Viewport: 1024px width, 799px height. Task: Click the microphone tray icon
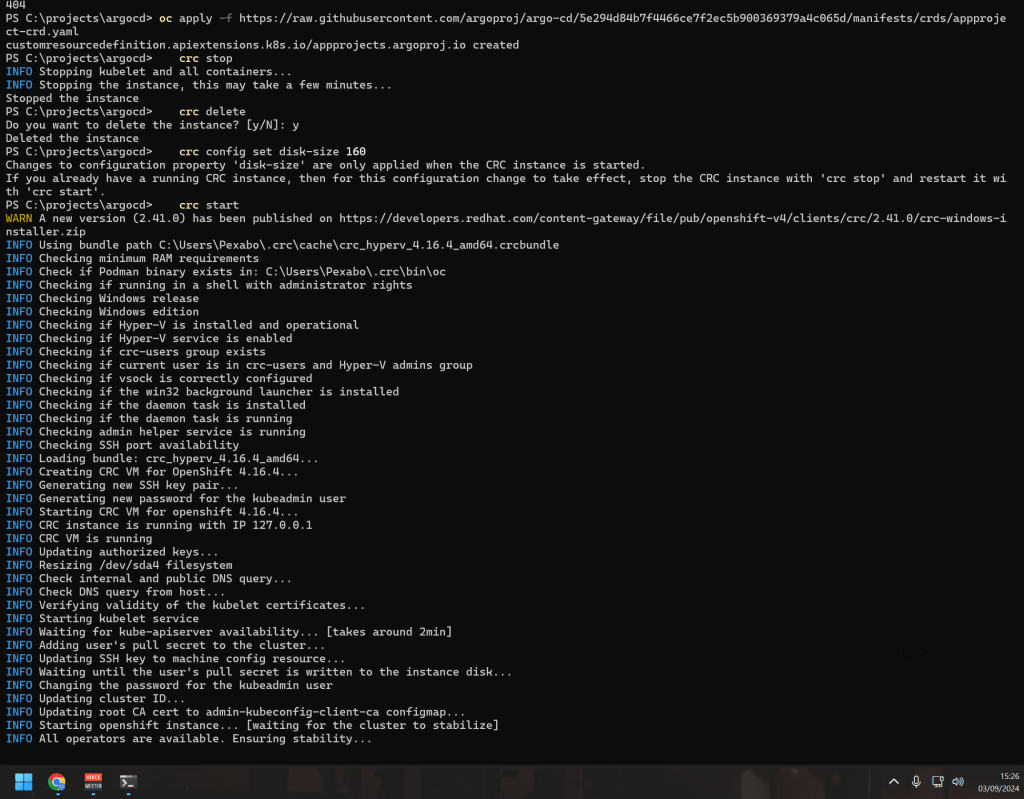916,781
